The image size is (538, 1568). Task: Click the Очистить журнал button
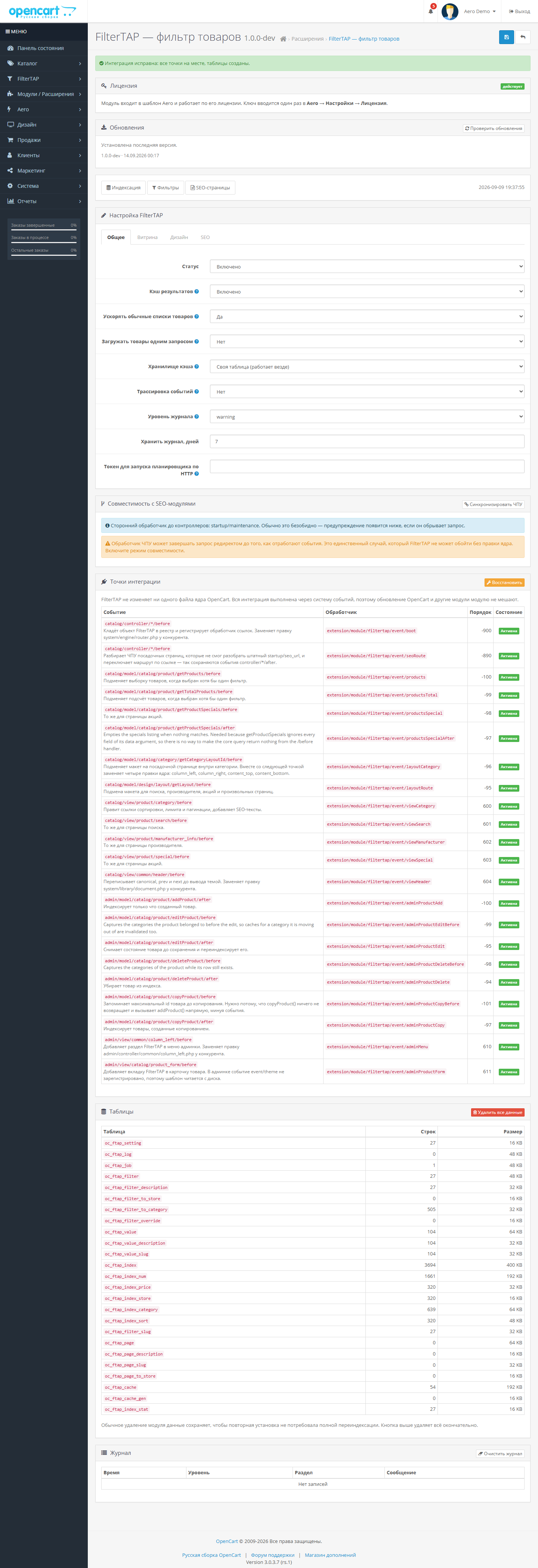click(x=500, y=1454)
